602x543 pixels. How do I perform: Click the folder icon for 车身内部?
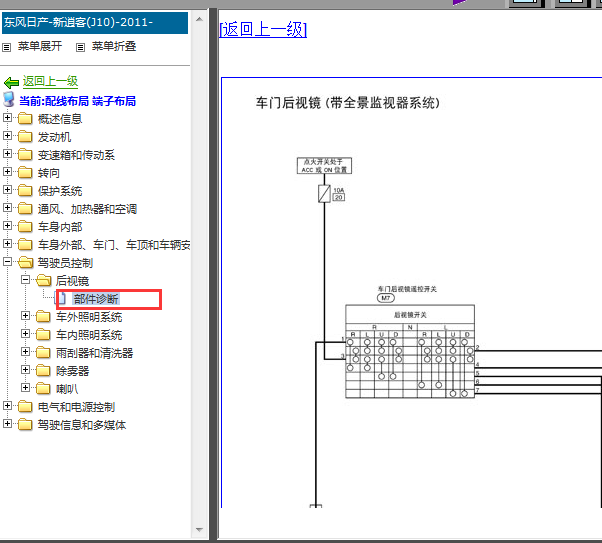(25, 226)
